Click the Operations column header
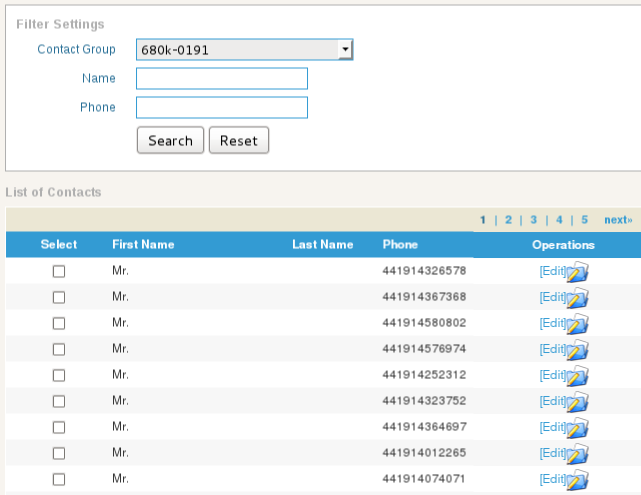This screenshot has width=641, height=495. [x=563, y=245]
